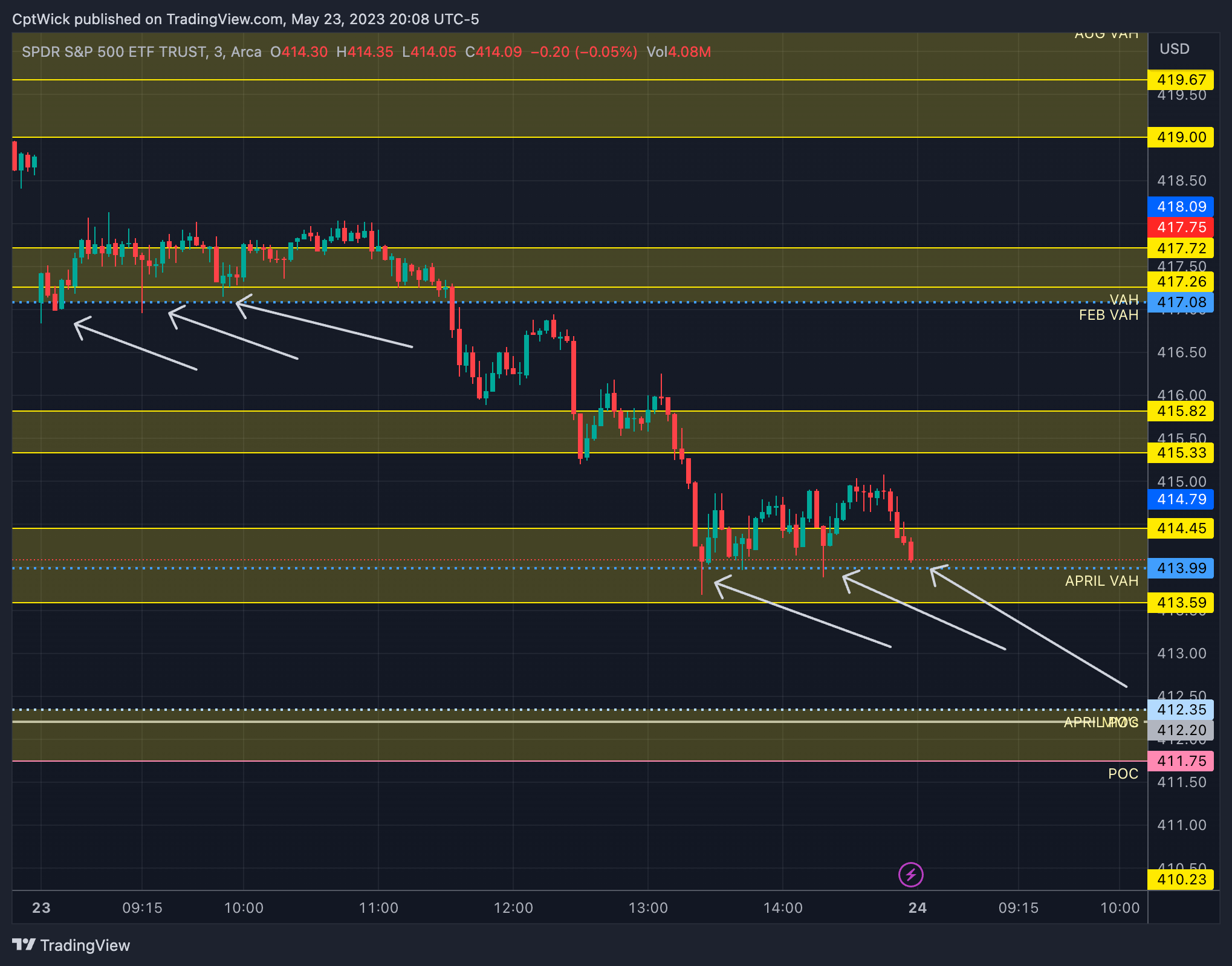
Task: Click the SPDR S&P 500 ETF TRUST title
Action: (x=114, y=52)
